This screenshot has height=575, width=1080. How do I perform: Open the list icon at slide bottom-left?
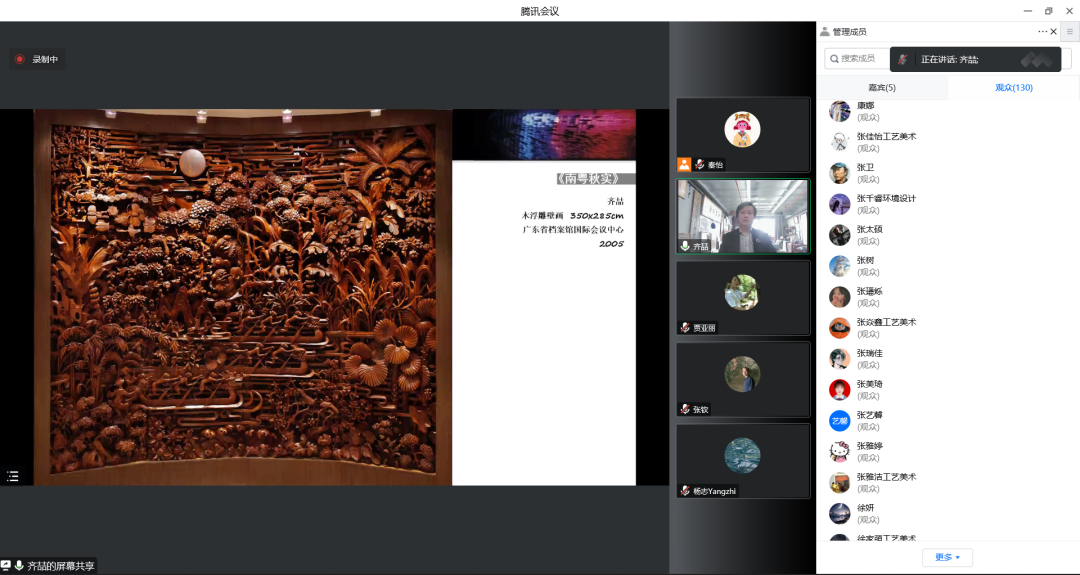tap(13, 476)
